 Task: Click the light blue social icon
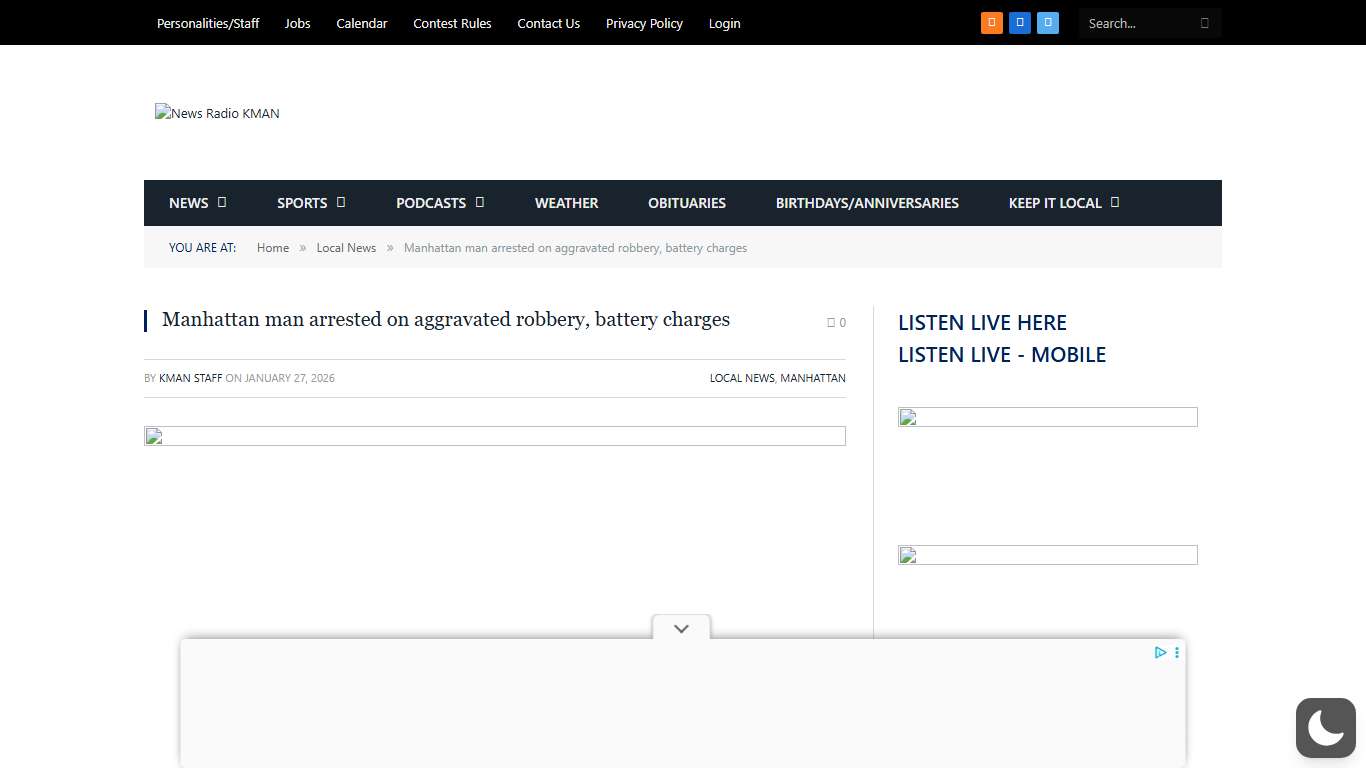tap(1047, 23)
